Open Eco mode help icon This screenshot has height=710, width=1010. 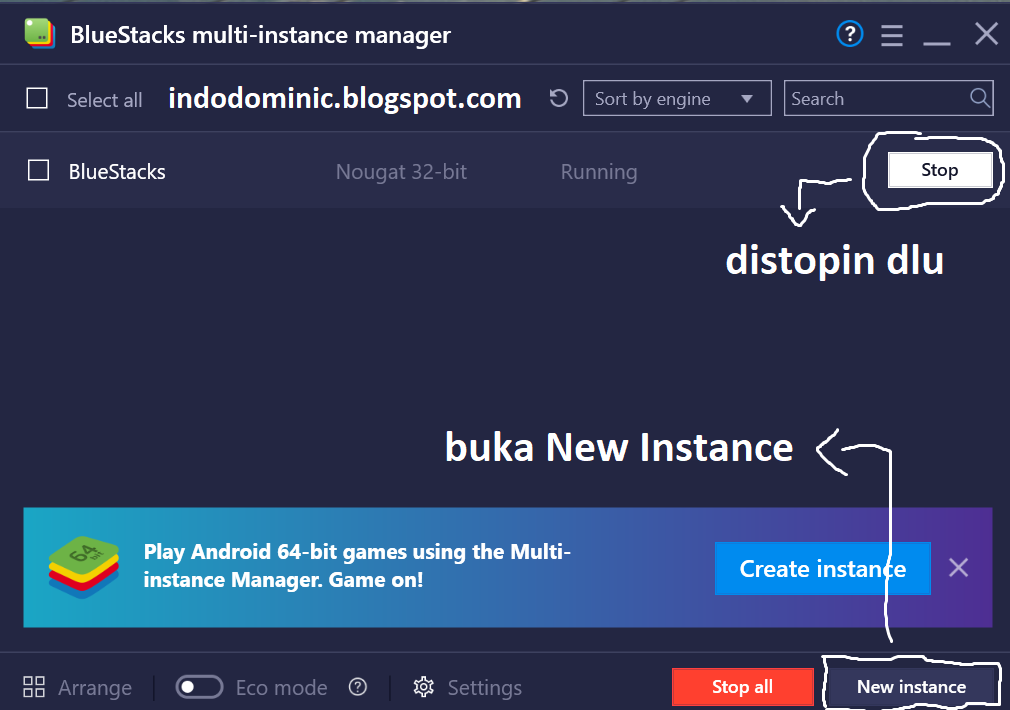point(357,687)
